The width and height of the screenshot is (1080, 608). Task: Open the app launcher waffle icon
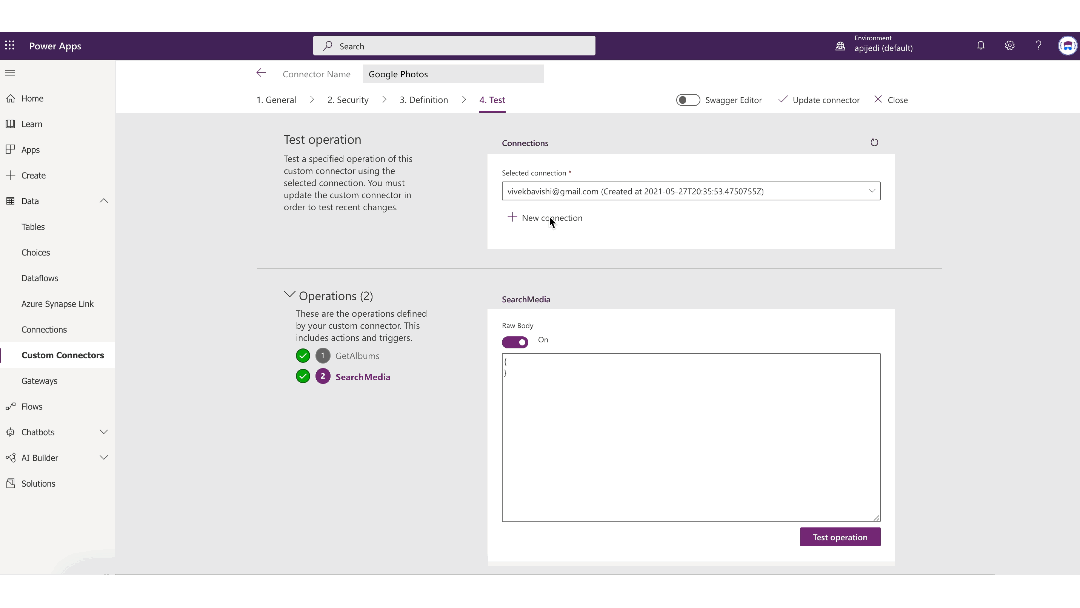[x=10, y=46]
